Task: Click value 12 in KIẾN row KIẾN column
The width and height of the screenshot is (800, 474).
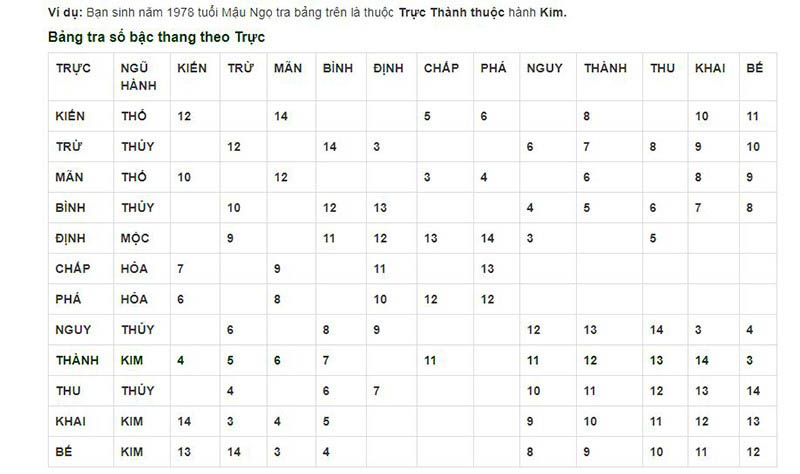Action: (184, 116)
